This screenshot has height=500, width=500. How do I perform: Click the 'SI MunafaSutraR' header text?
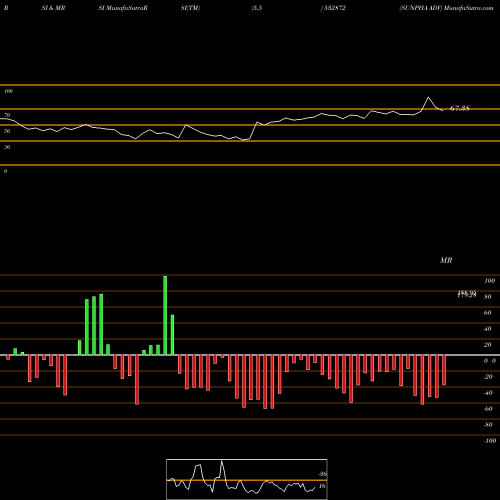click(123, 8)
